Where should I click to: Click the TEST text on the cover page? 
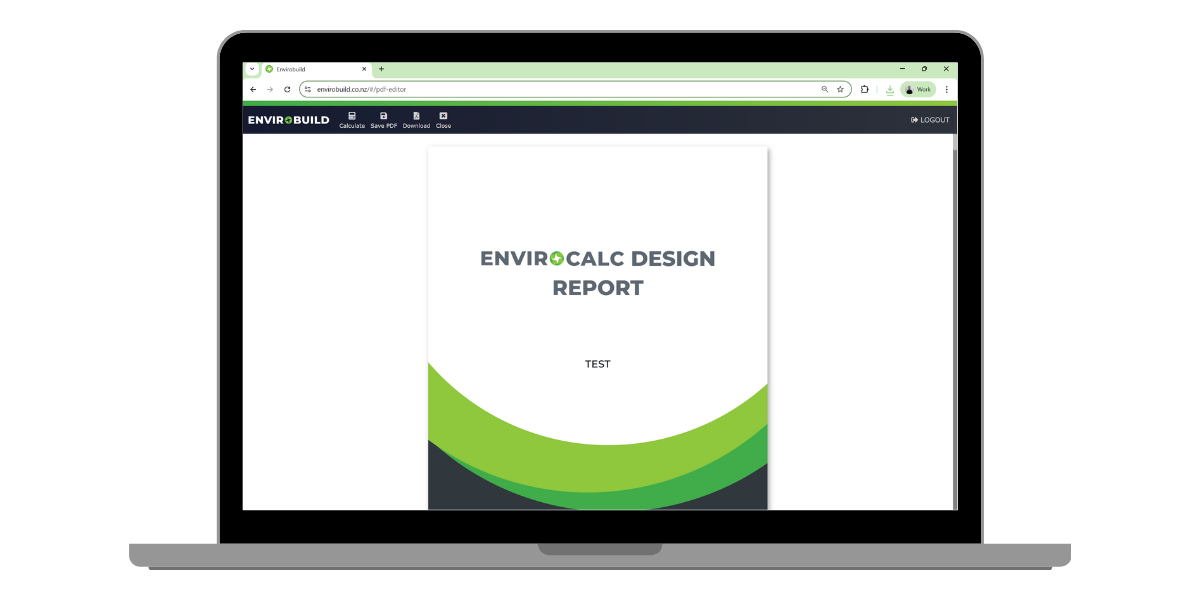click(x=598, y=364)
